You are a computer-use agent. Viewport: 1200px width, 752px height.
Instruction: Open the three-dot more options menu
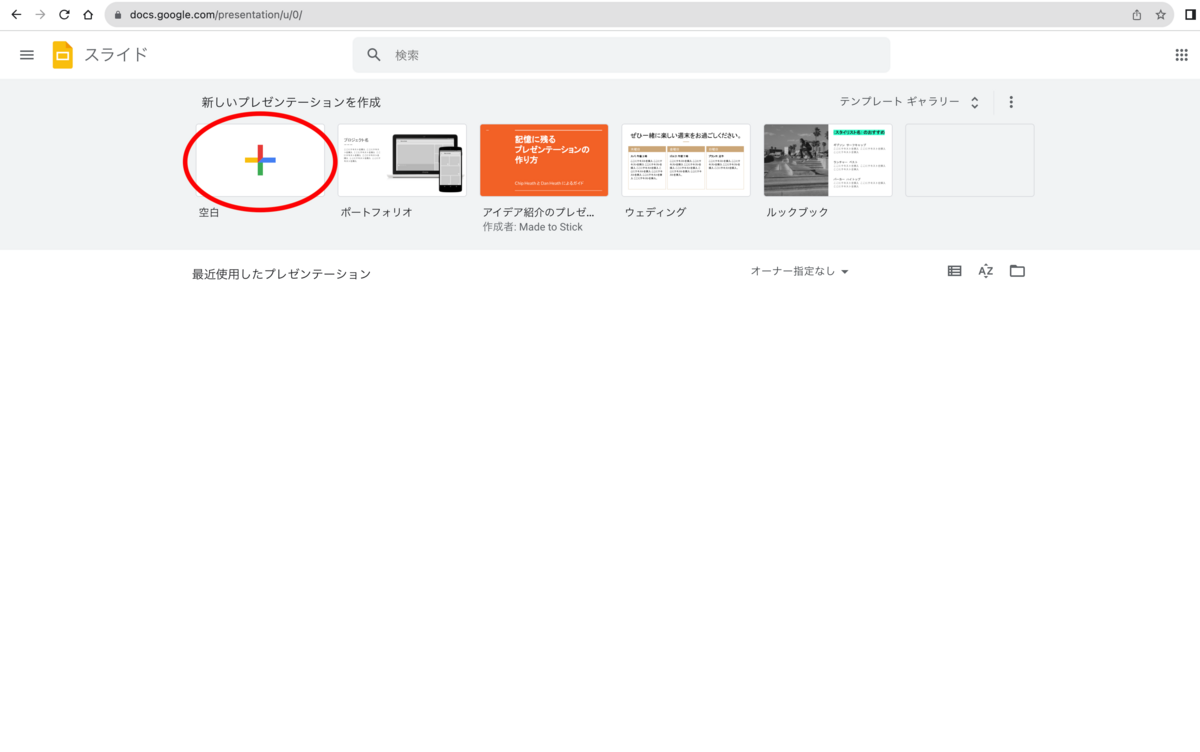1011,102
